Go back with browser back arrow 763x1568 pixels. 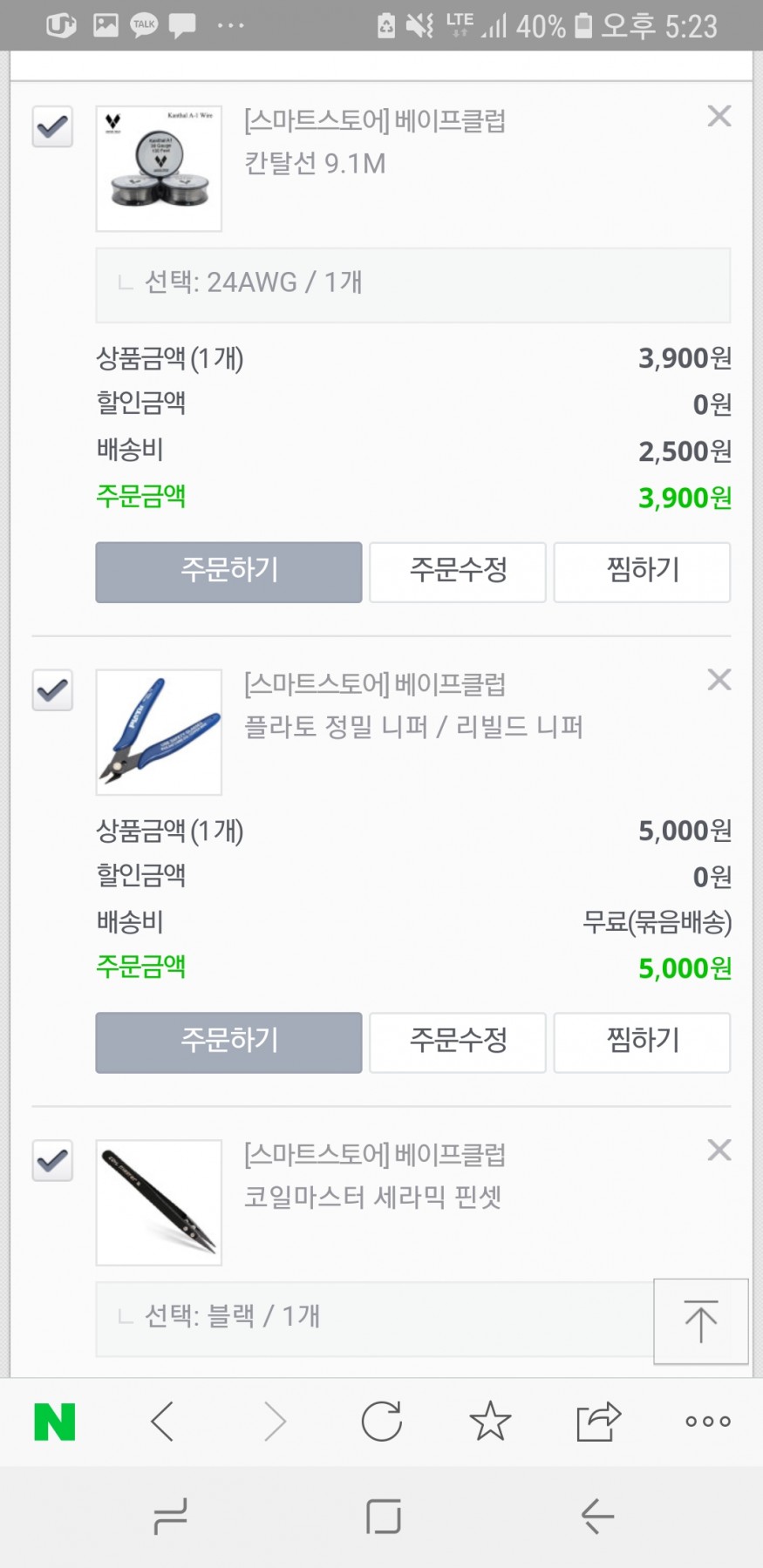click(x=163, y=1422)
